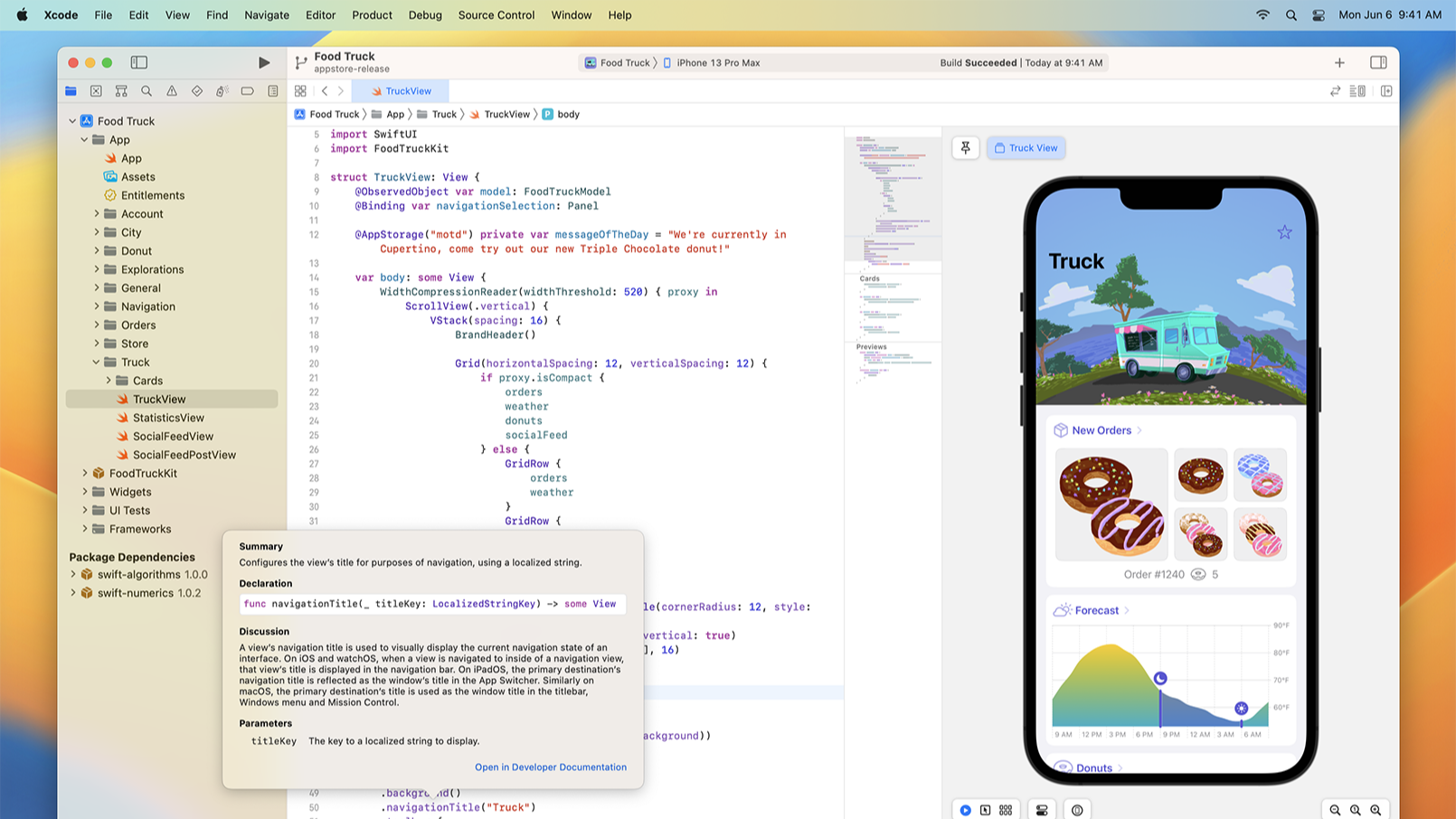Tap large donut thumbnail in preview

click(x=1111, y=504)
